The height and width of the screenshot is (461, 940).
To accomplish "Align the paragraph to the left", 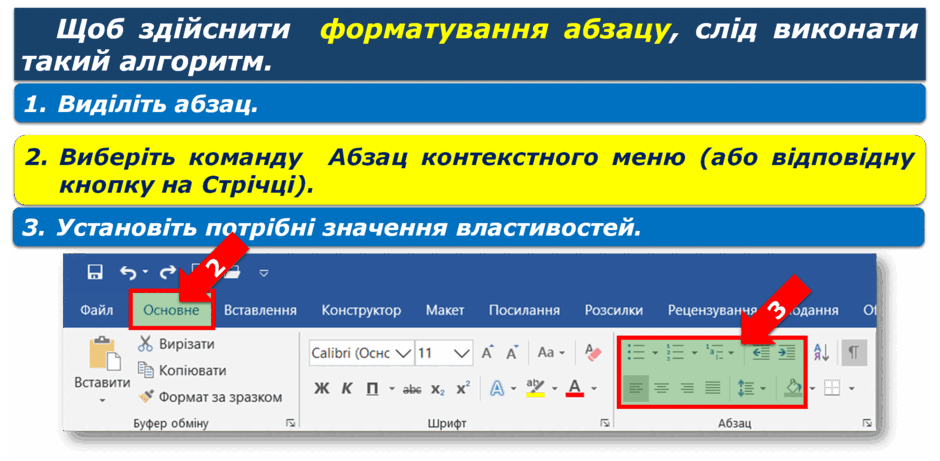I will (x=636, y=388).
